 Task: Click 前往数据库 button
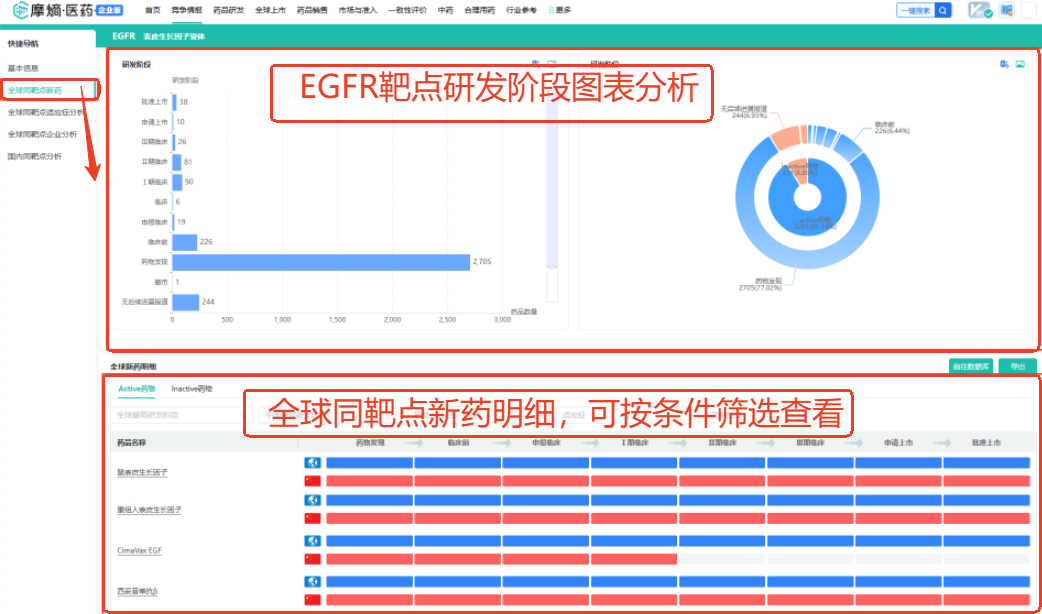[x=971, y=366]
